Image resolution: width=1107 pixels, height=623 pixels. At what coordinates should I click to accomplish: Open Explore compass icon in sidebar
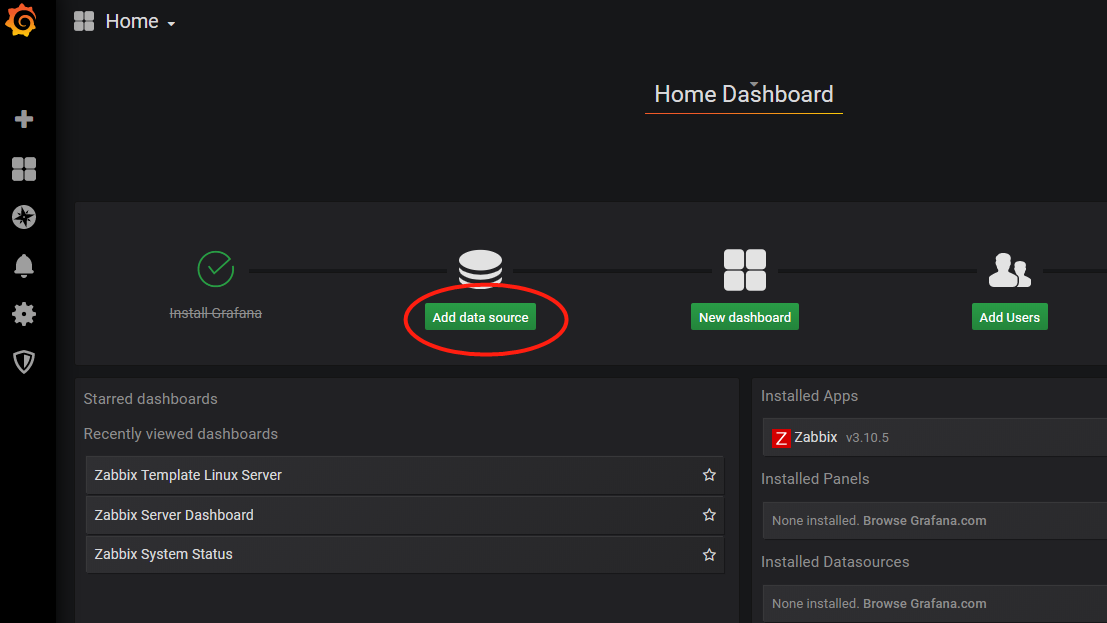point(24,217)
